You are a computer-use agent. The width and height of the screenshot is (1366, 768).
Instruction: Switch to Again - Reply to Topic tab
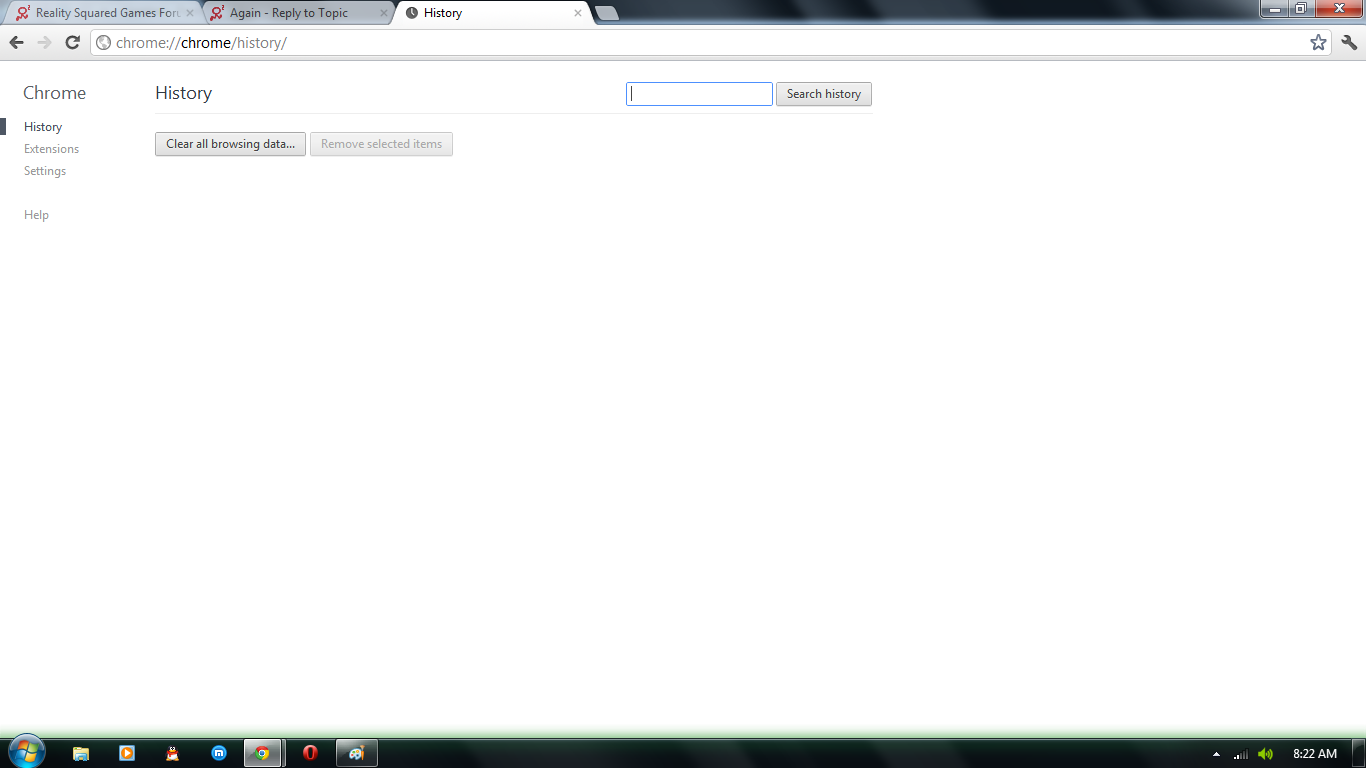point(297,13)
